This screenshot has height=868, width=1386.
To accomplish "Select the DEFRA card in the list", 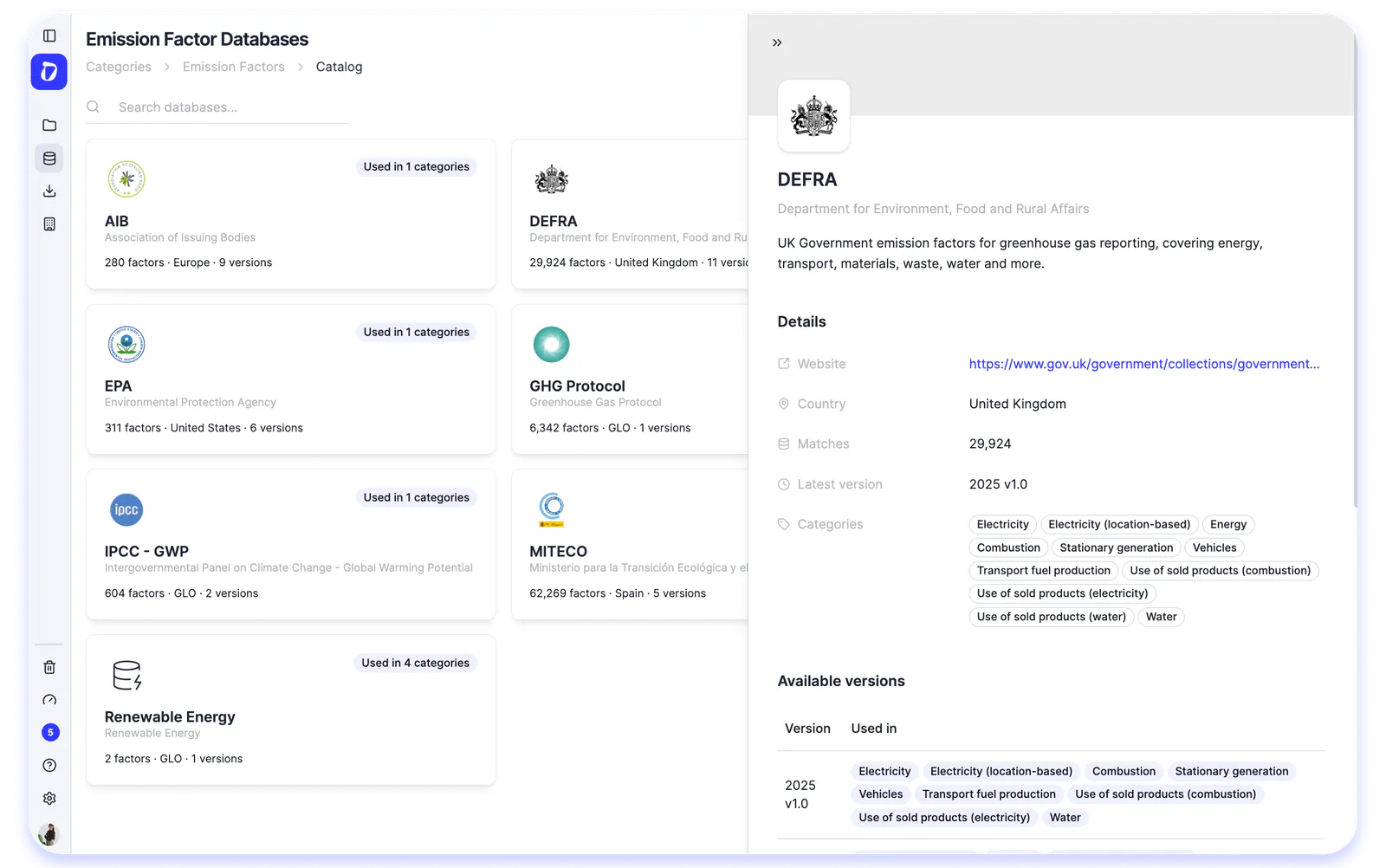I will (630, 214).
